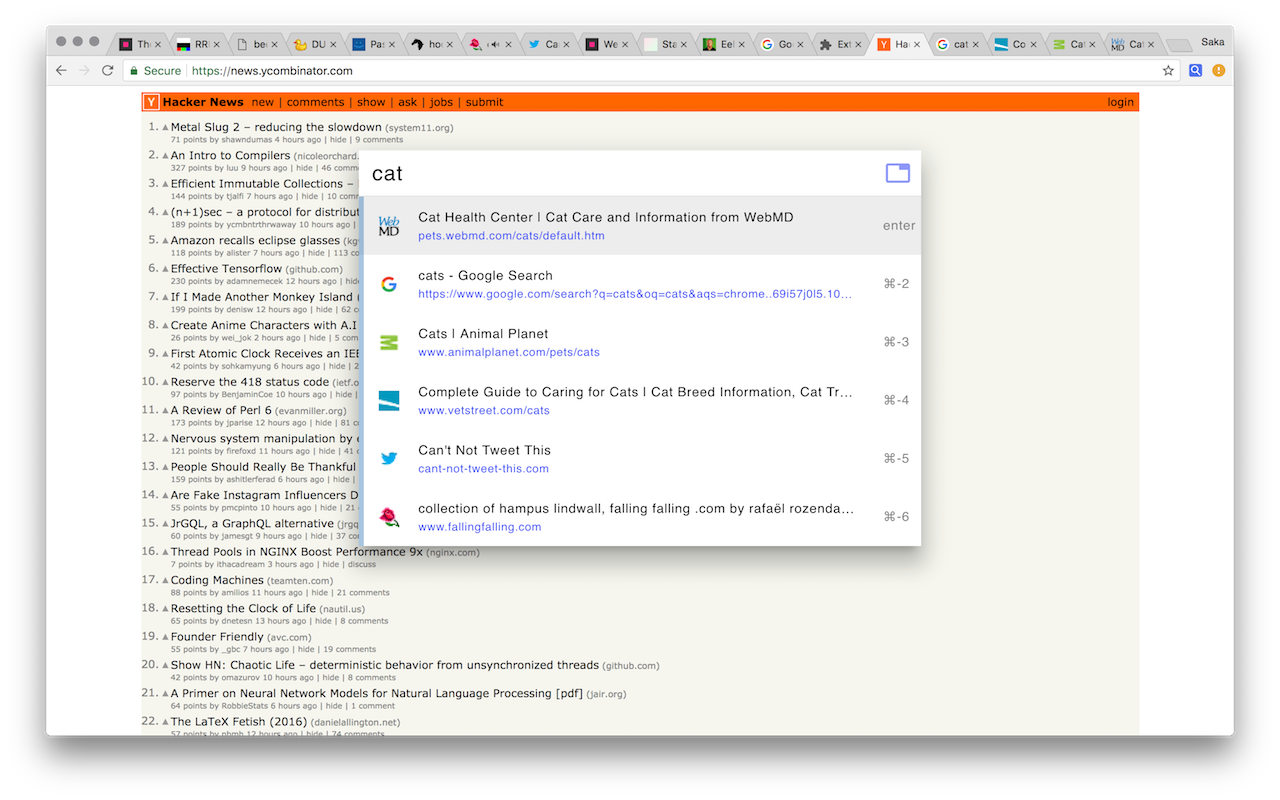The image size is (1280, 800).
Task: Upvote the Effective Tensorflow story
Action: (165, 269)
